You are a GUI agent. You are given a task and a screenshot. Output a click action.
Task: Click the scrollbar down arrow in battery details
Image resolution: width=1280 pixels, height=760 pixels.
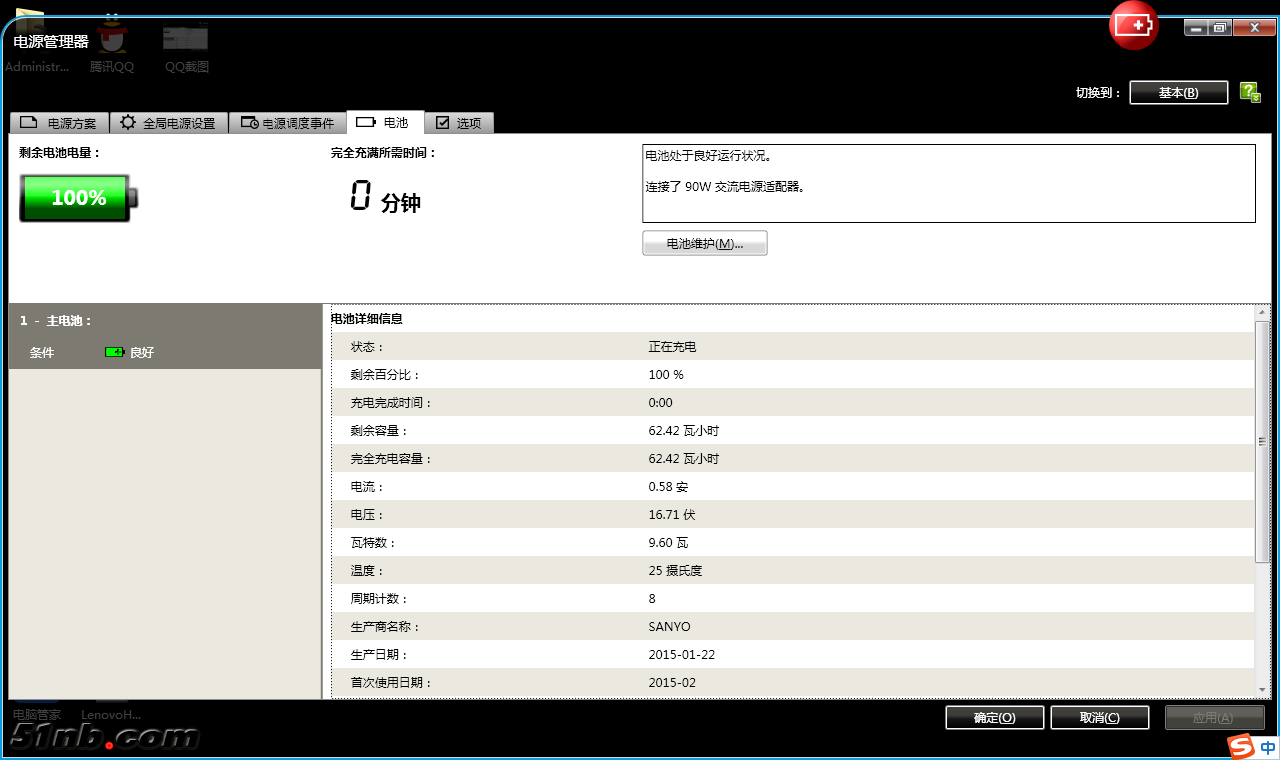(x=1262, y=690)
